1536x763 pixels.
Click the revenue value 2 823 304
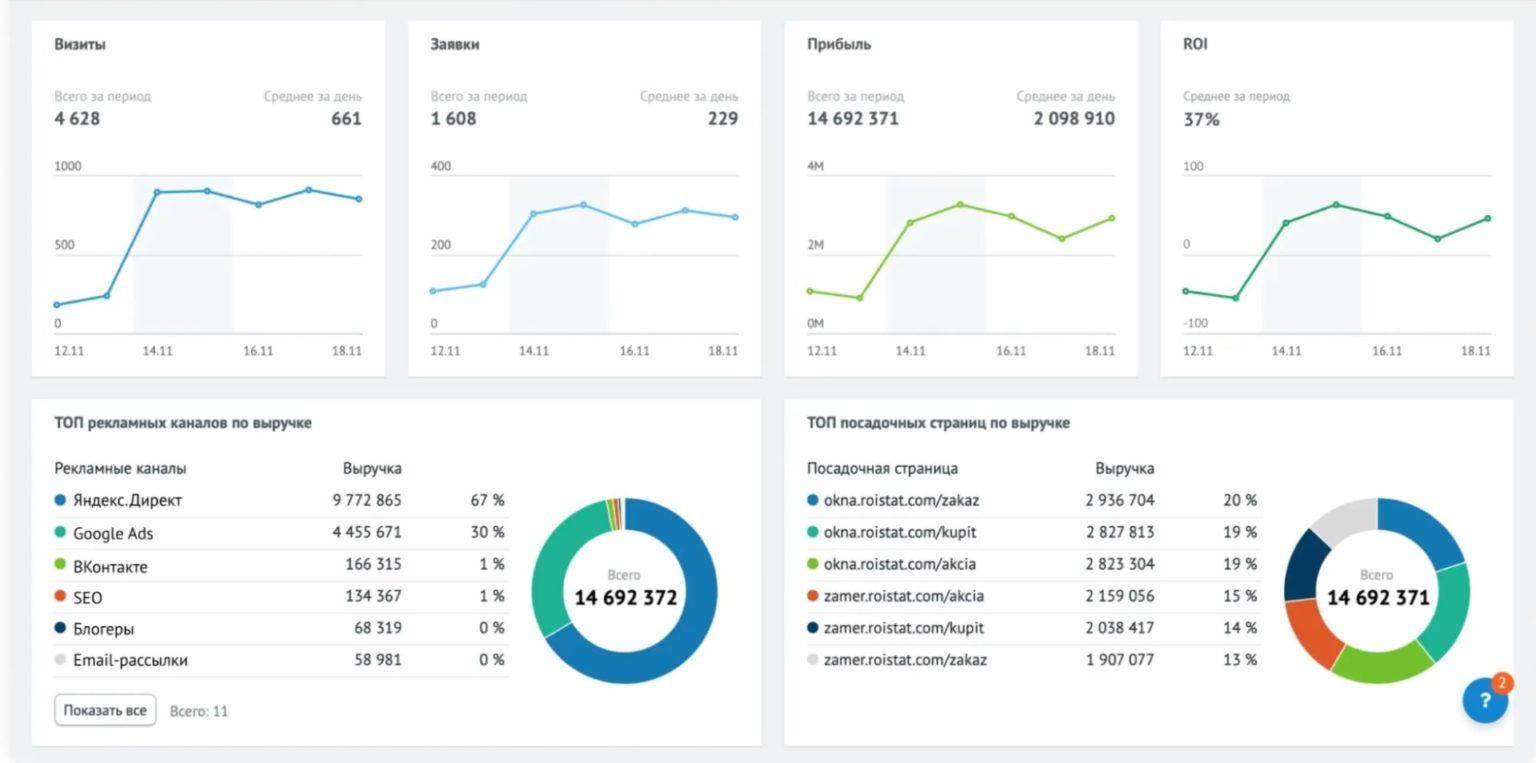(x=1120, y=564)
